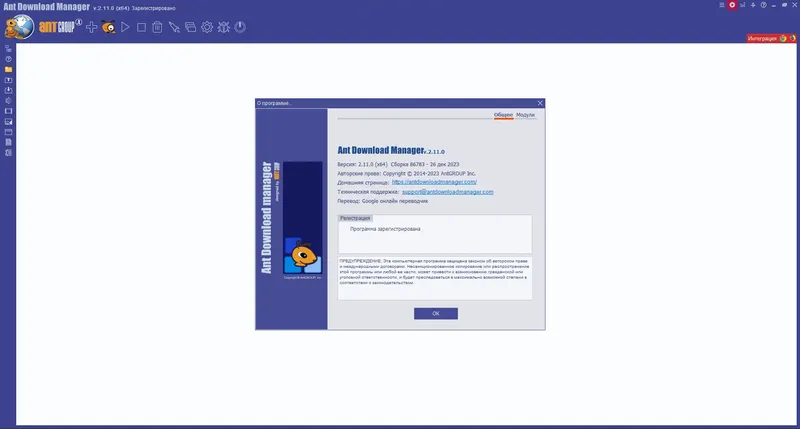Switch to the Общее tab
The height and width of the screenshot is (429, 800).
pyautogui.click(x=503, y=115)
